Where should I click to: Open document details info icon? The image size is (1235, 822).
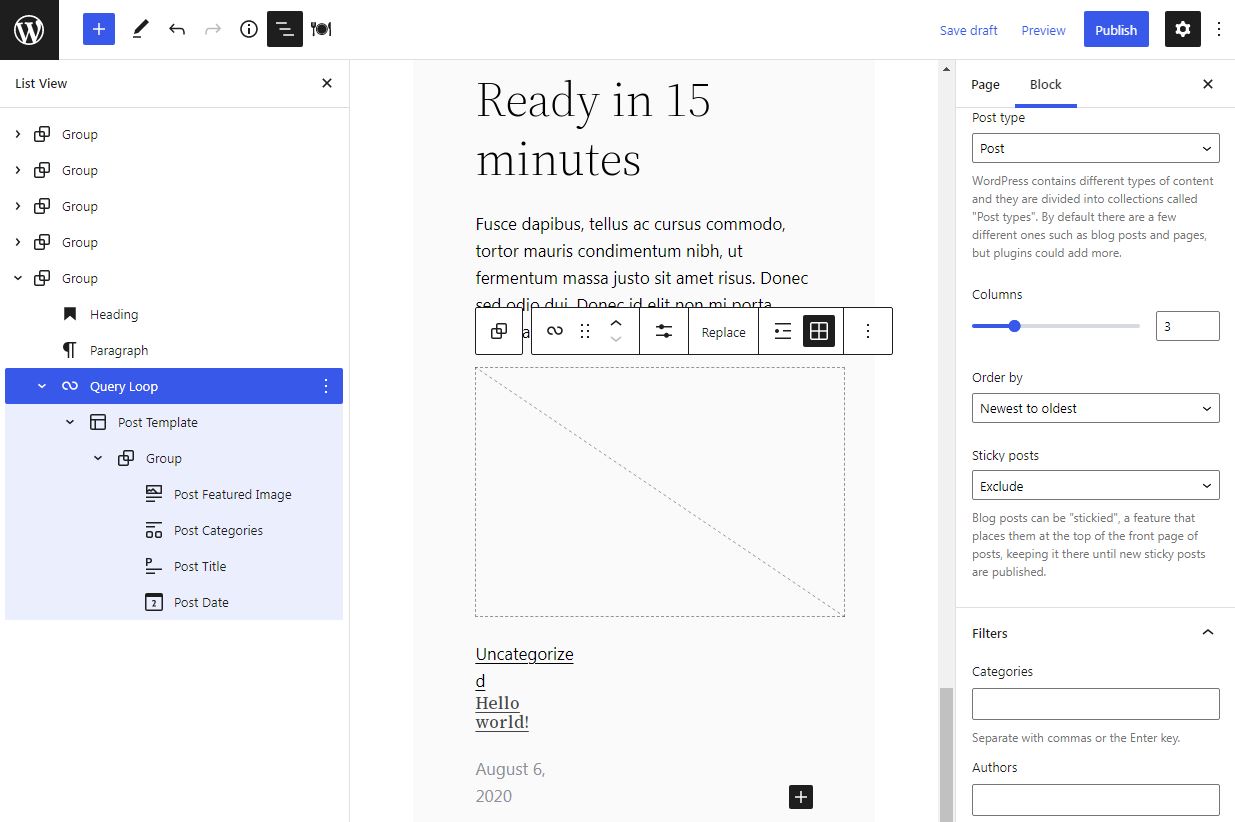[249, 30]
